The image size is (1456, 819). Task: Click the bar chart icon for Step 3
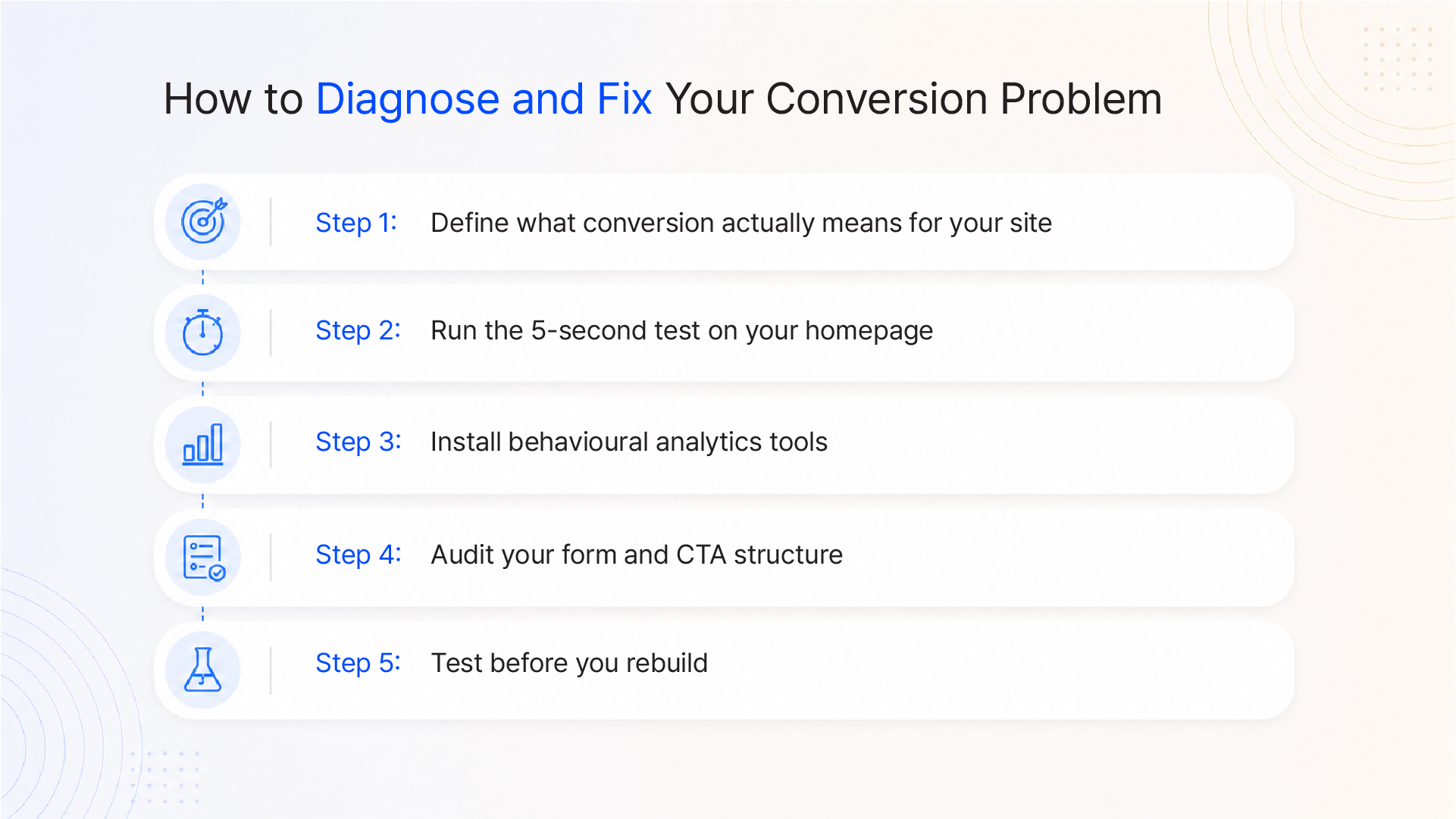coord(203,444)
